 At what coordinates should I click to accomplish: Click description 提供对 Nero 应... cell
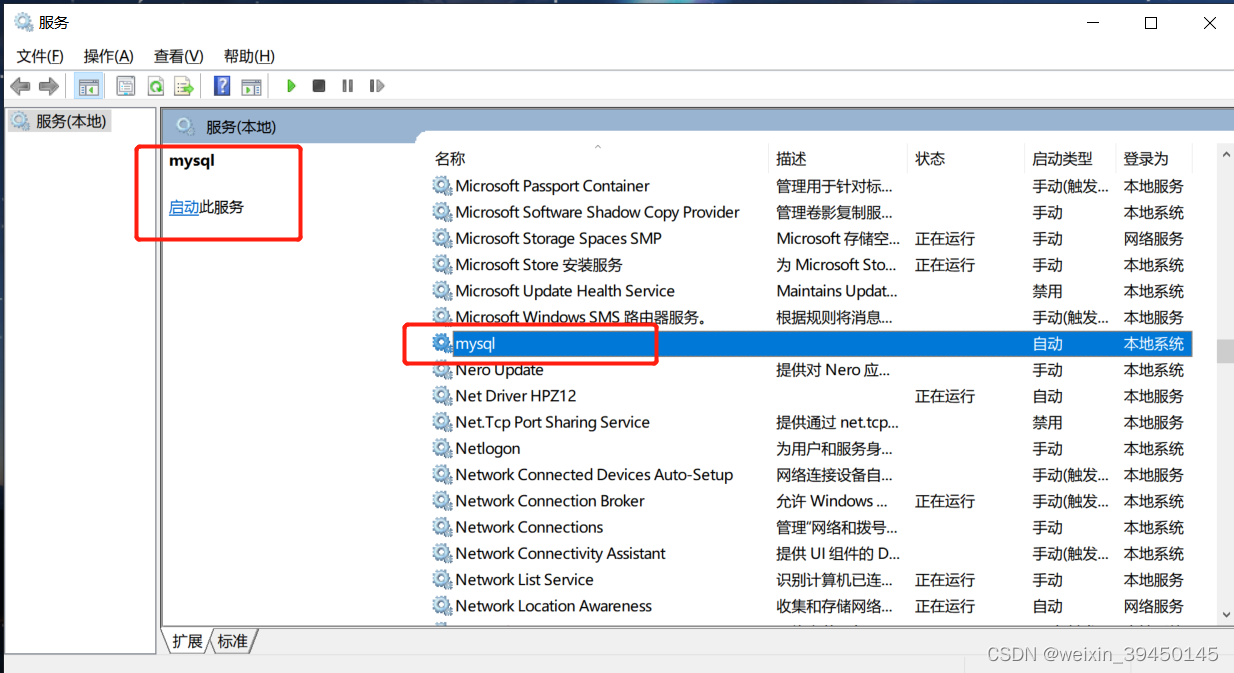[833, 370]
